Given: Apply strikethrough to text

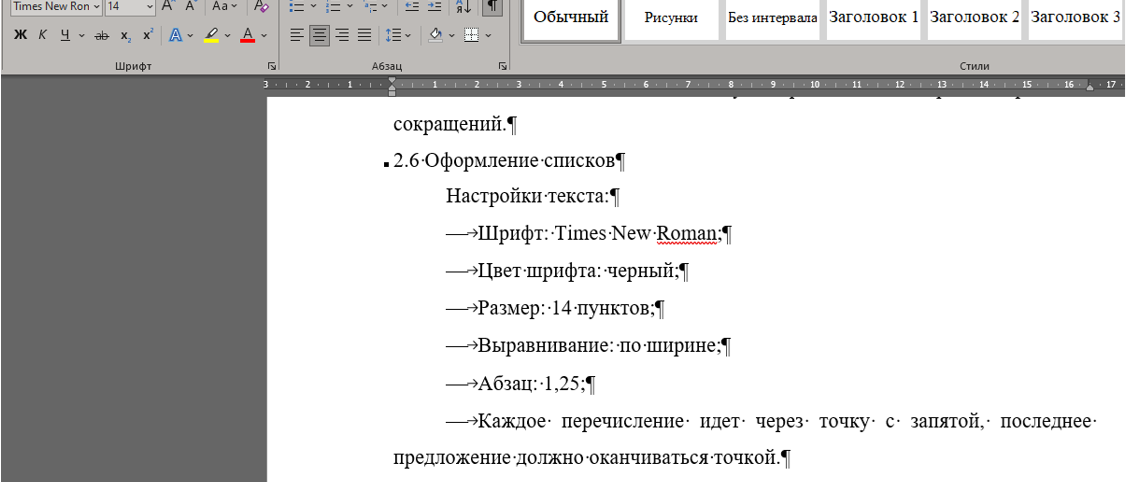Looking at the screenshot, I should click(x=100, y=35).
